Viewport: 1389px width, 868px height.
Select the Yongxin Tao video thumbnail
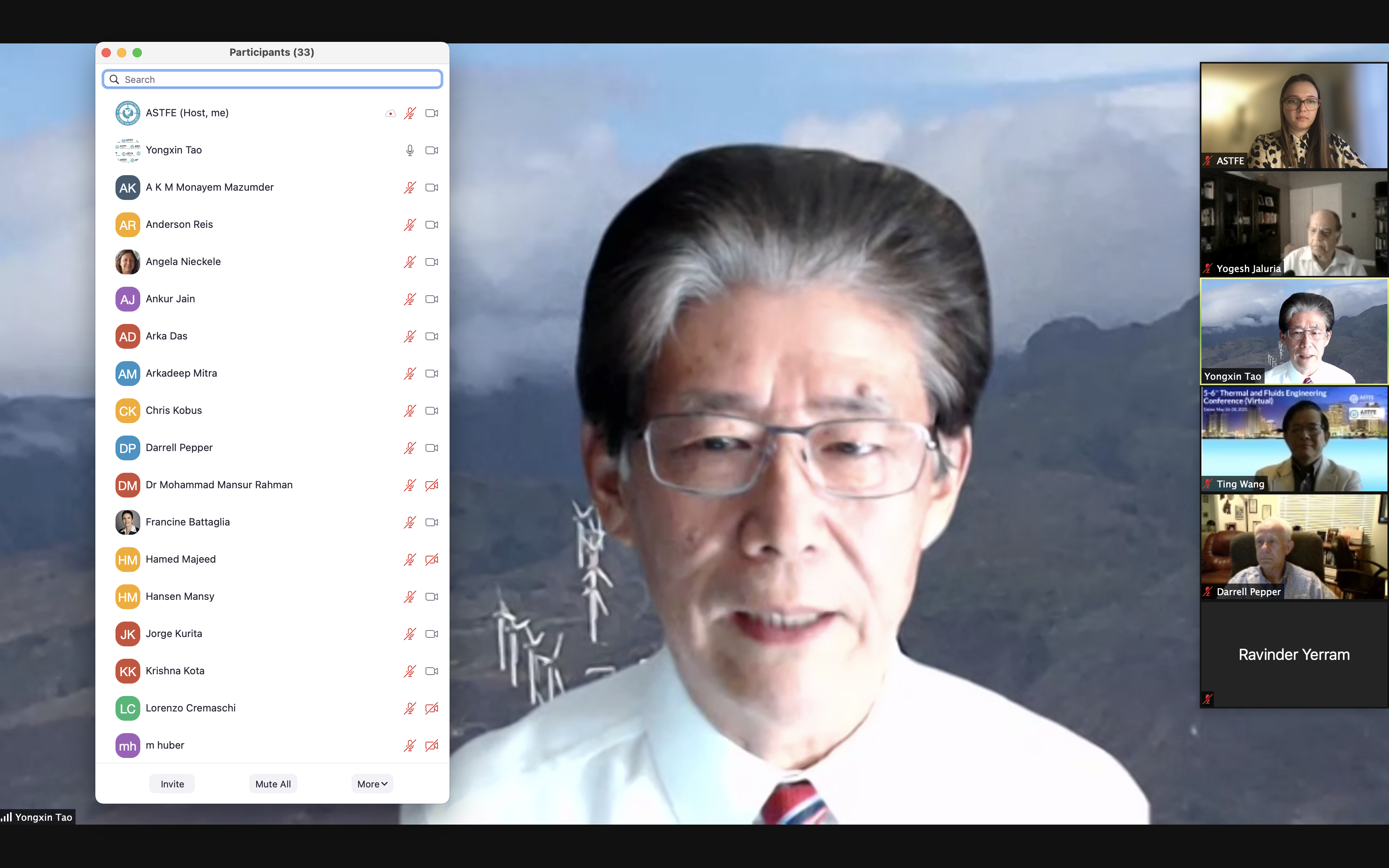tap(1294, 332)
